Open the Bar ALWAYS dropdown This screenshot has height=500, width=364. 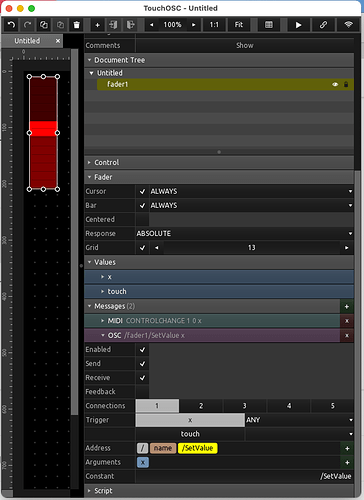pos(252,205)
